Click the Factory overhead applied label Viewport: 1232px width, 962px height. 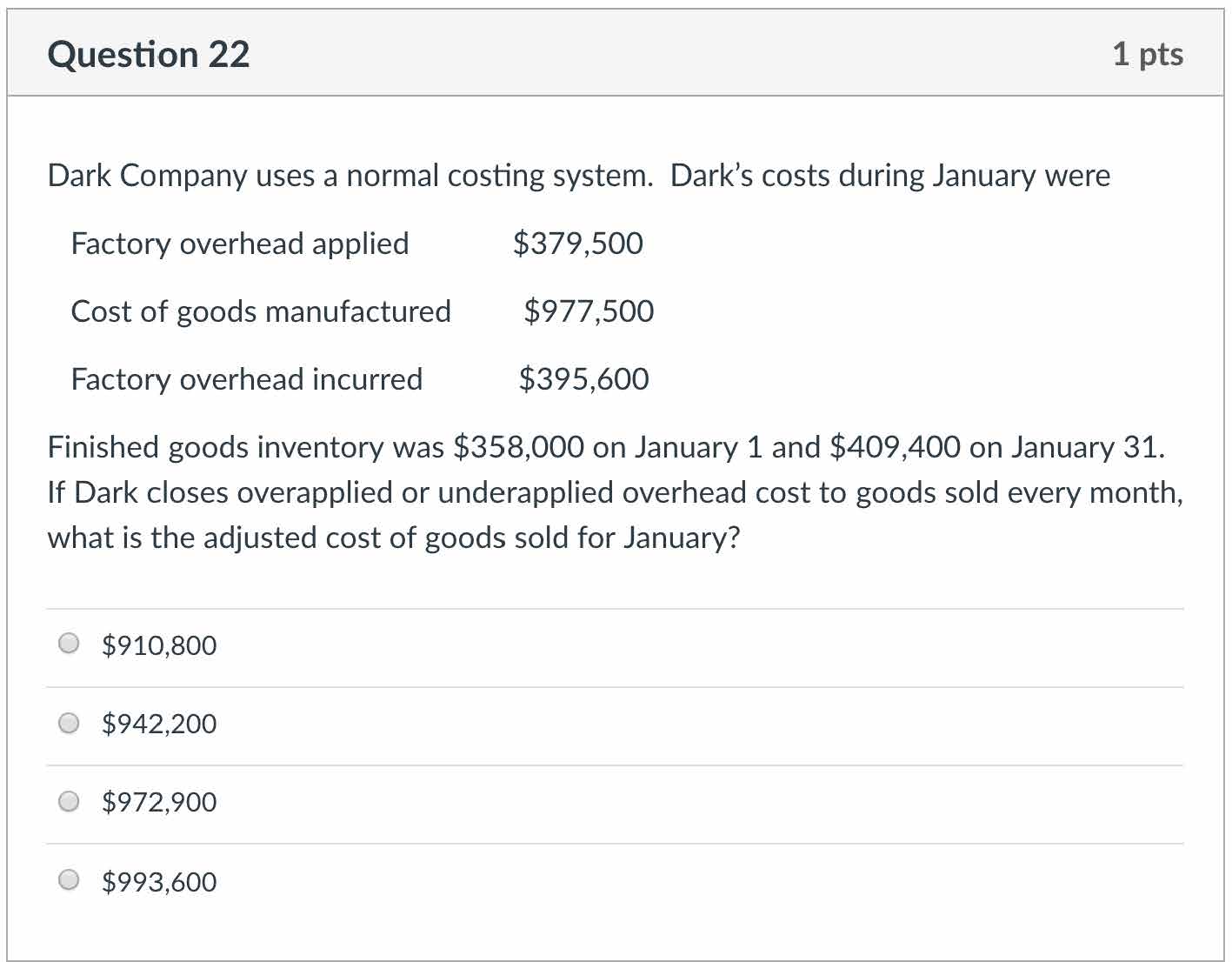[240, 244]
